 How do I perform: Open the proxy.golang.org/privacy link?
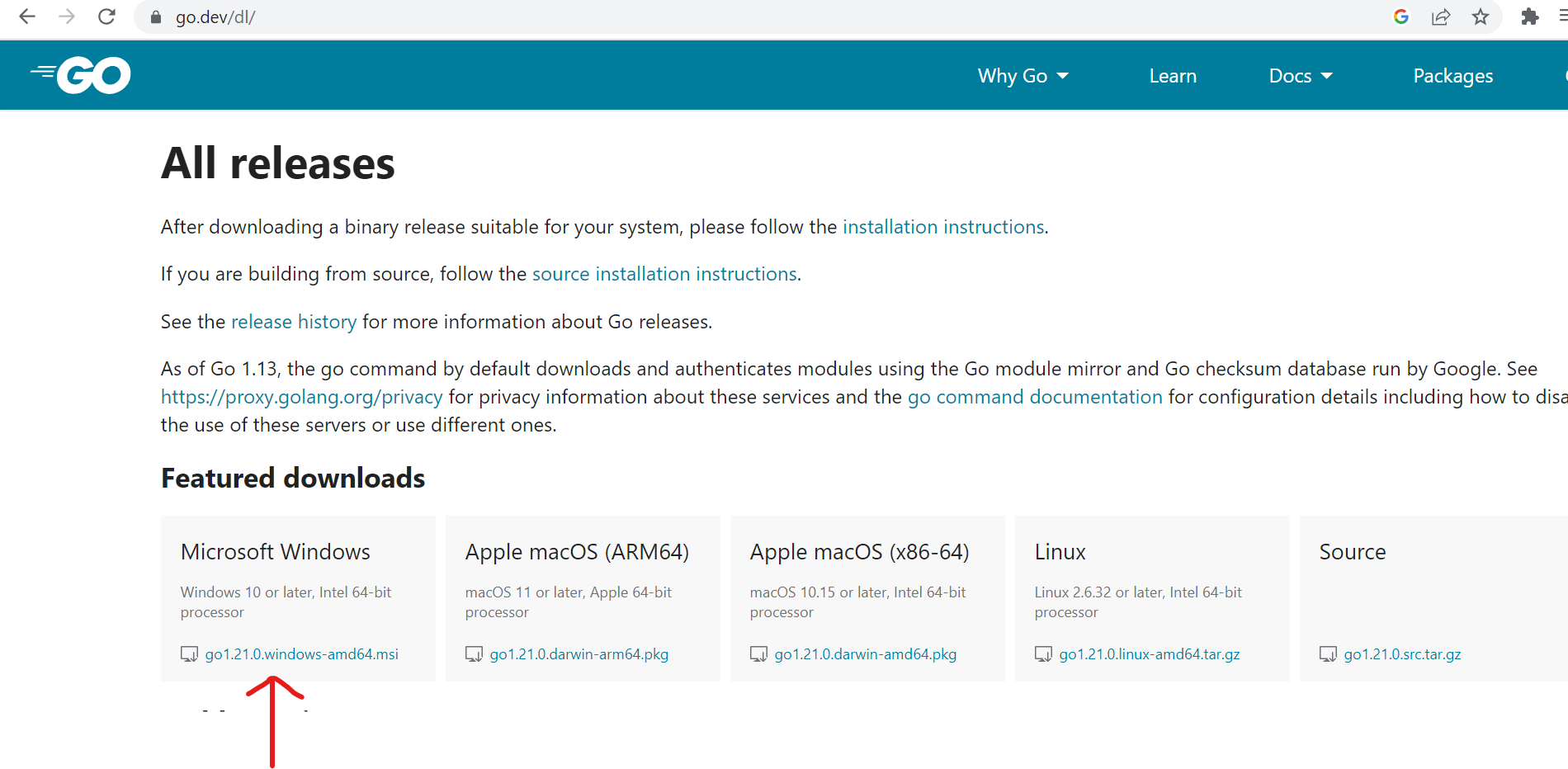point(302,397)
